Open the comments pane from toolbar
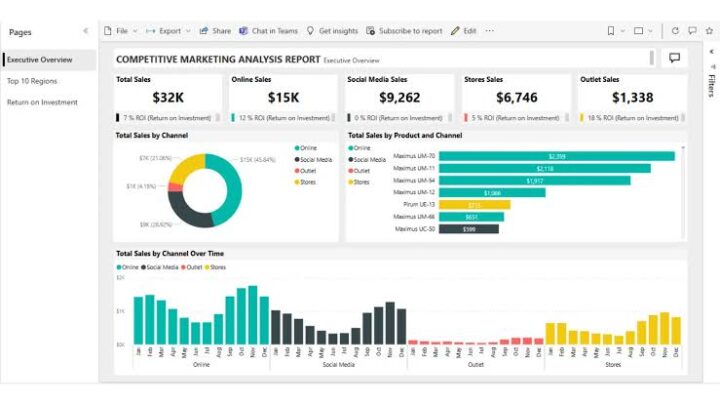This screenshot has height=405, width=720. [691, 31]
